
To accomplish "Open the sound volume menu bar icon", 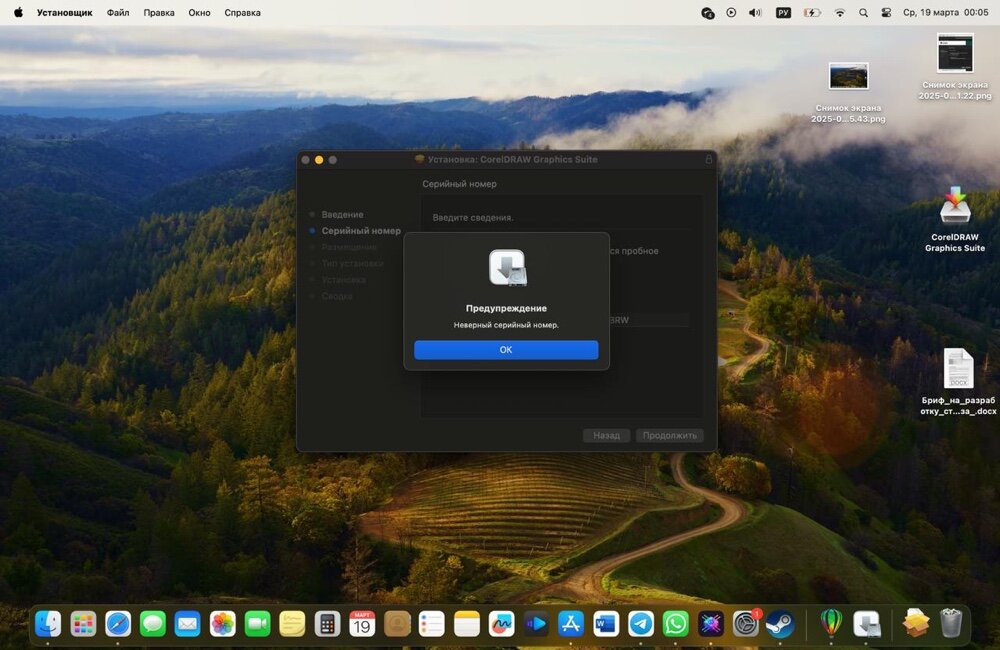I will pos(755,12).
